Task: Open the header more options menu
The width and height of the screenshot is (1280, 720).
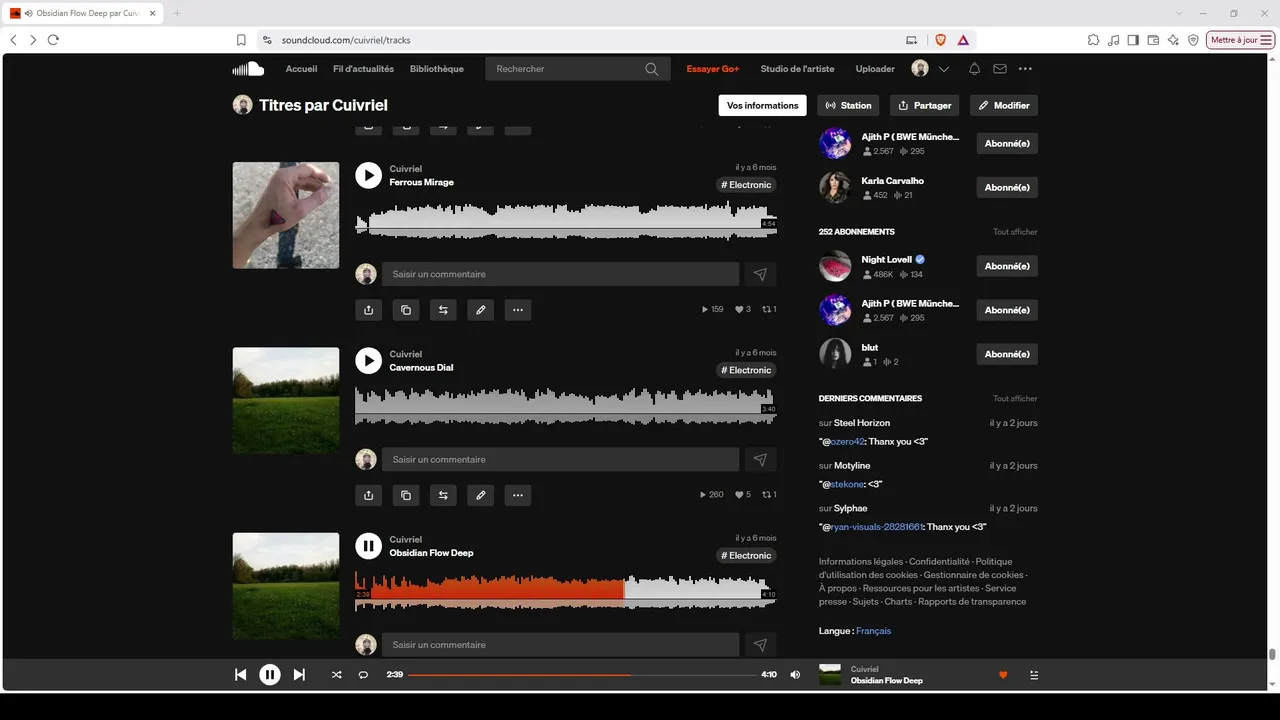Action: pyautogui.click(x=1025, y=69)
